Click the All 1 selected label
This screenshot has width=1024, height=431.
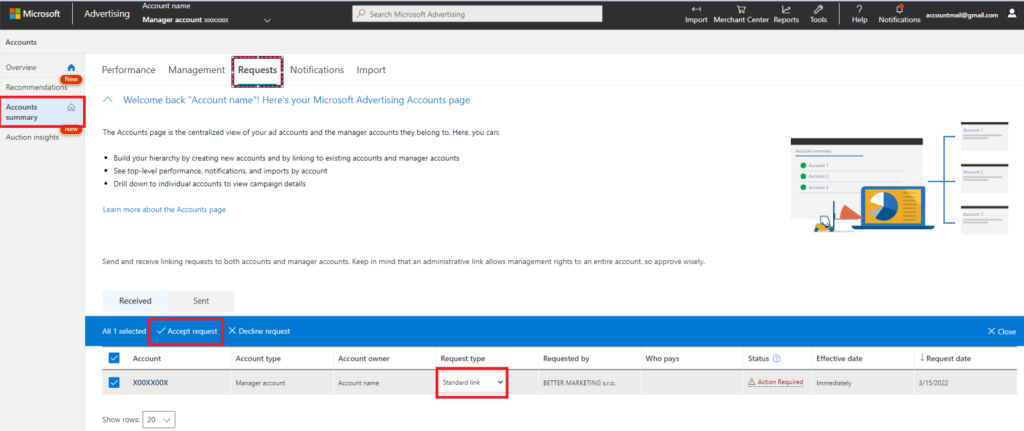(x=124, y=331)
